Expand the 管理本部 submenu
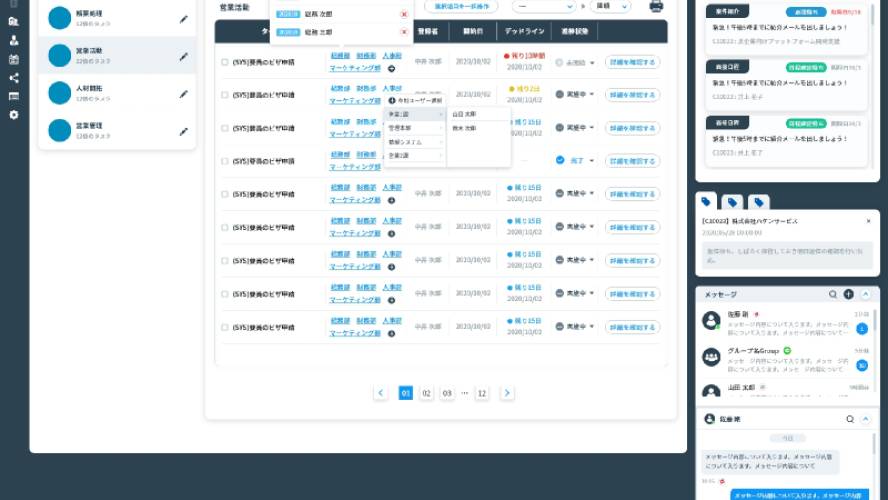 pos(415,128)
